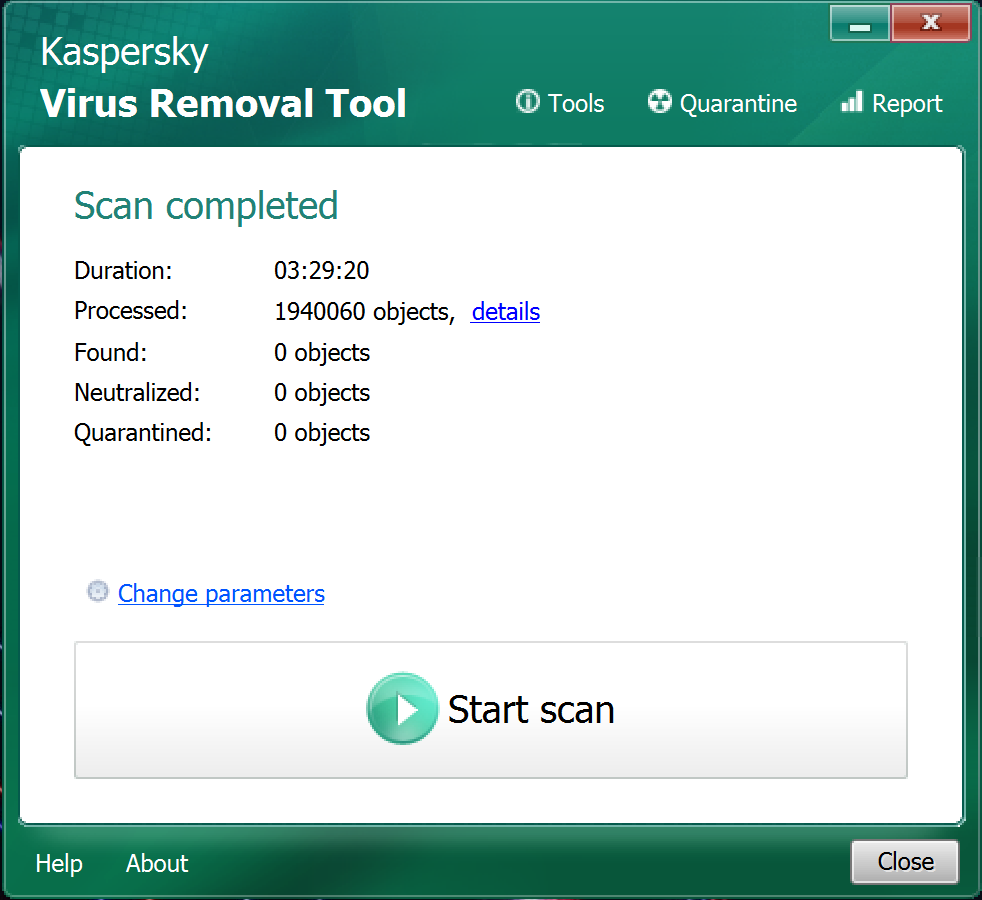Click the Duration: label
982x900 pixels.
pyautogui.click(x=123, y=271)
